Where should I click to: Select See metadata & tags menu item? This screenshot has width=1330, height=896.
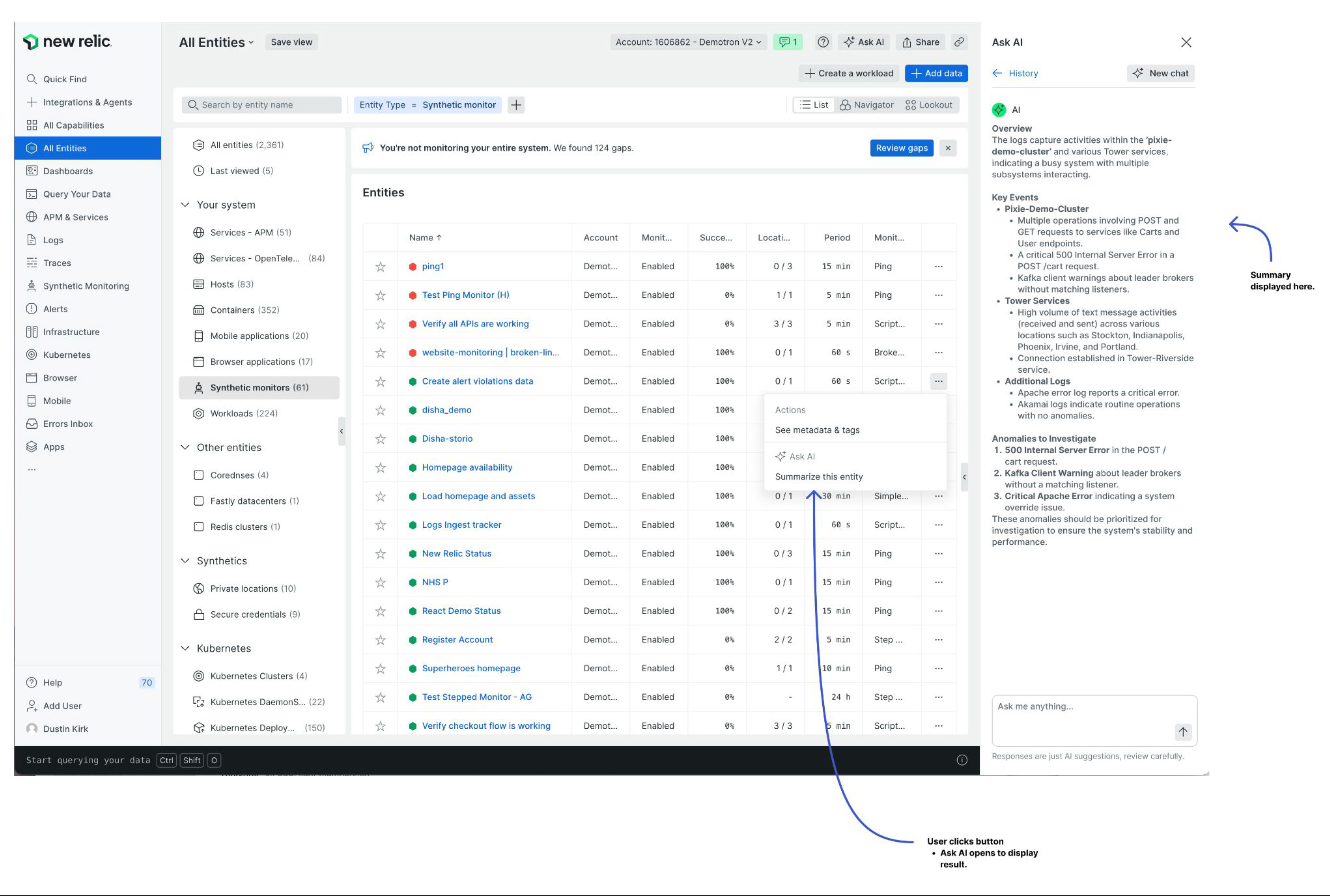(x=817, y=430)
